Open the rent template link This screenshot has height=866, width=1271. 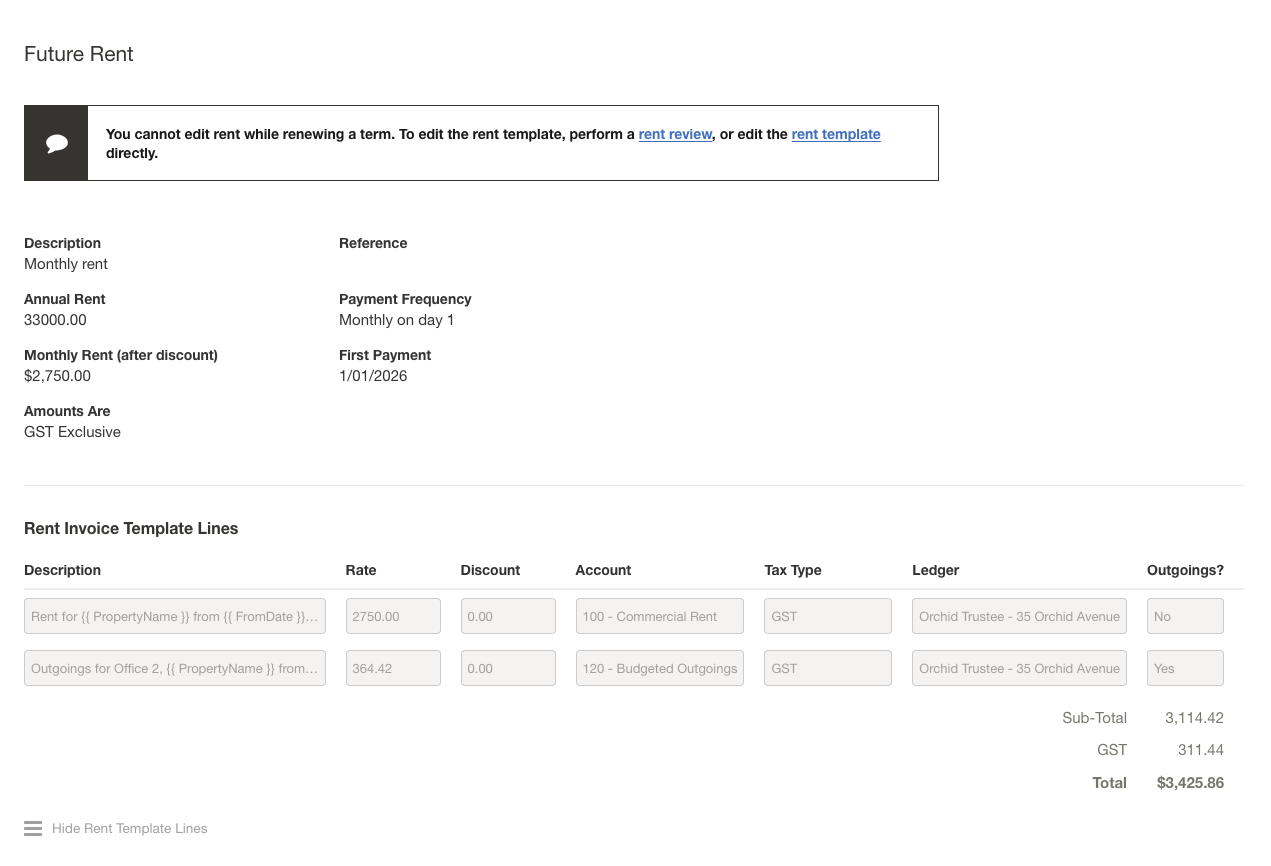pyautogui.click(x=835, y=134)
